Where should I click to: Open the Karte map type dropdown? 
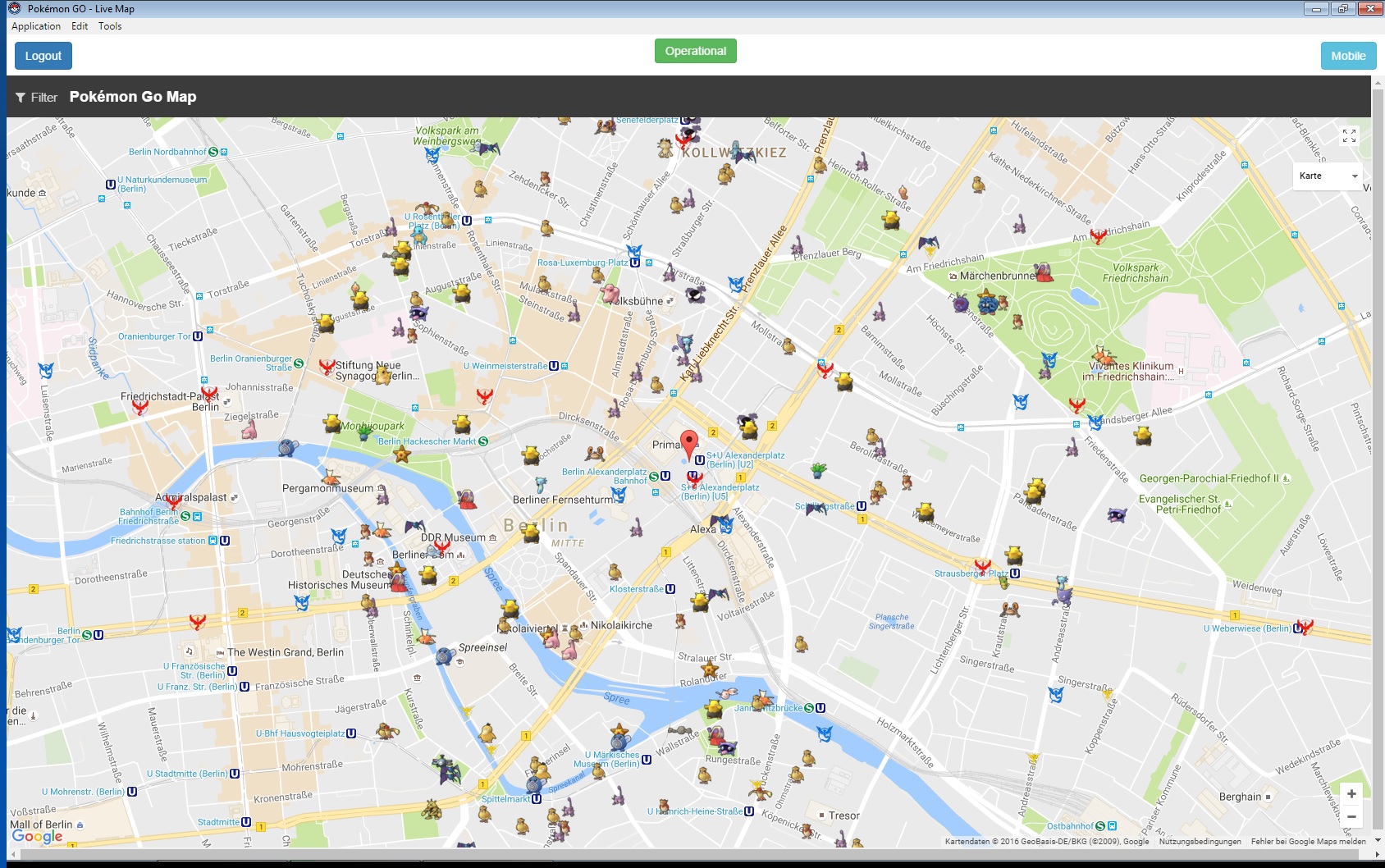[x=1328, y=176]
